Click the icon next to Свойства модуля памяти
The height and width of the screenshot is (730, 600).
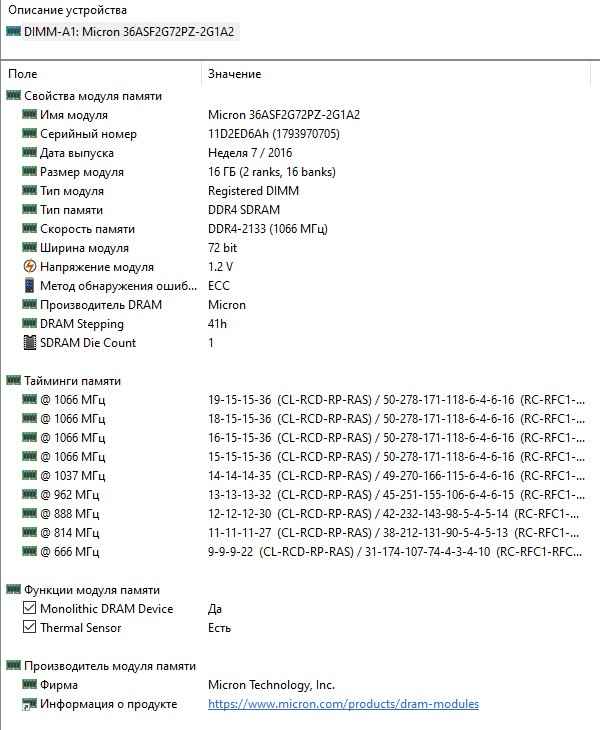pos(13,95)
